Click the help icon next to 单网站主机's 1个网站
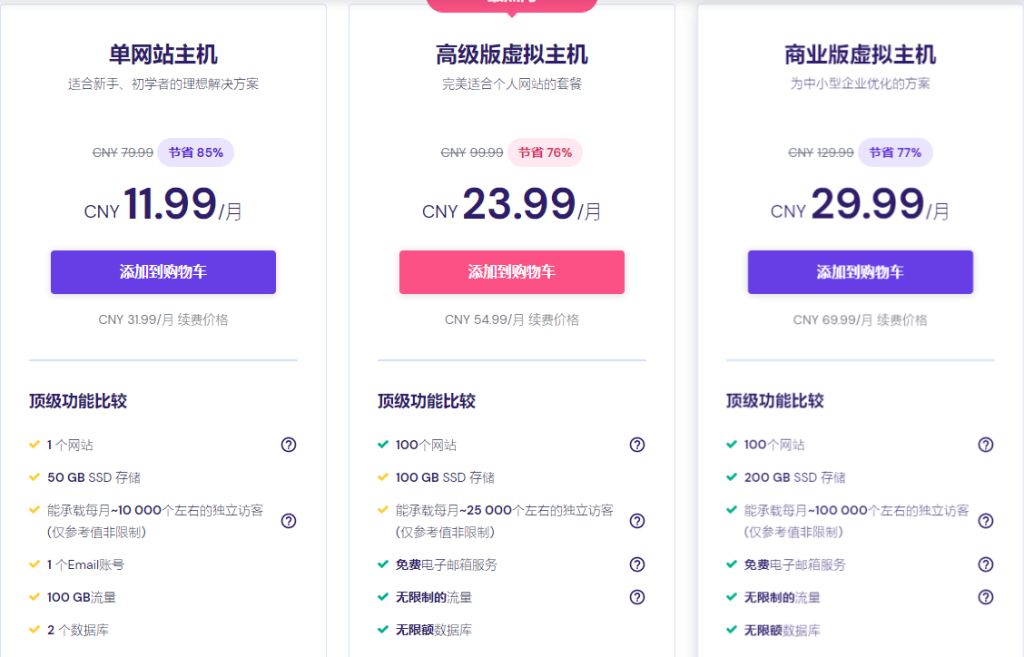This screenshot has width=1024, height=657. [289, 444]
